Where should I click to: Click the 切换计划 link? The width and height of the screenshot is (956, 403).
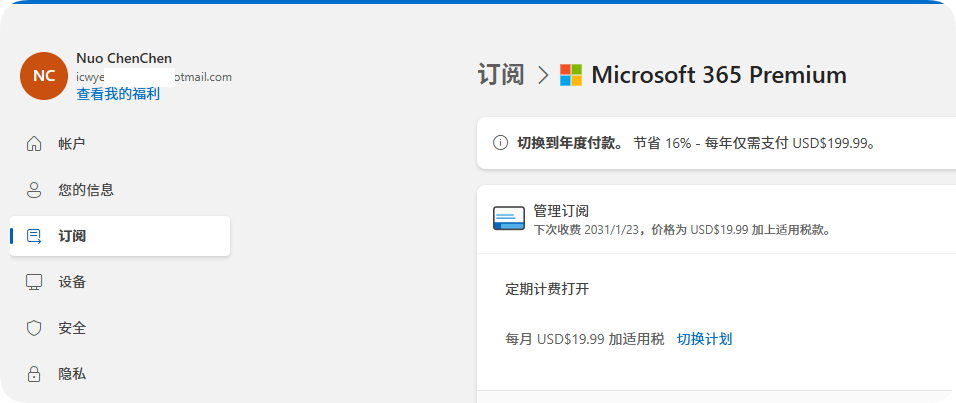(704, 339)
